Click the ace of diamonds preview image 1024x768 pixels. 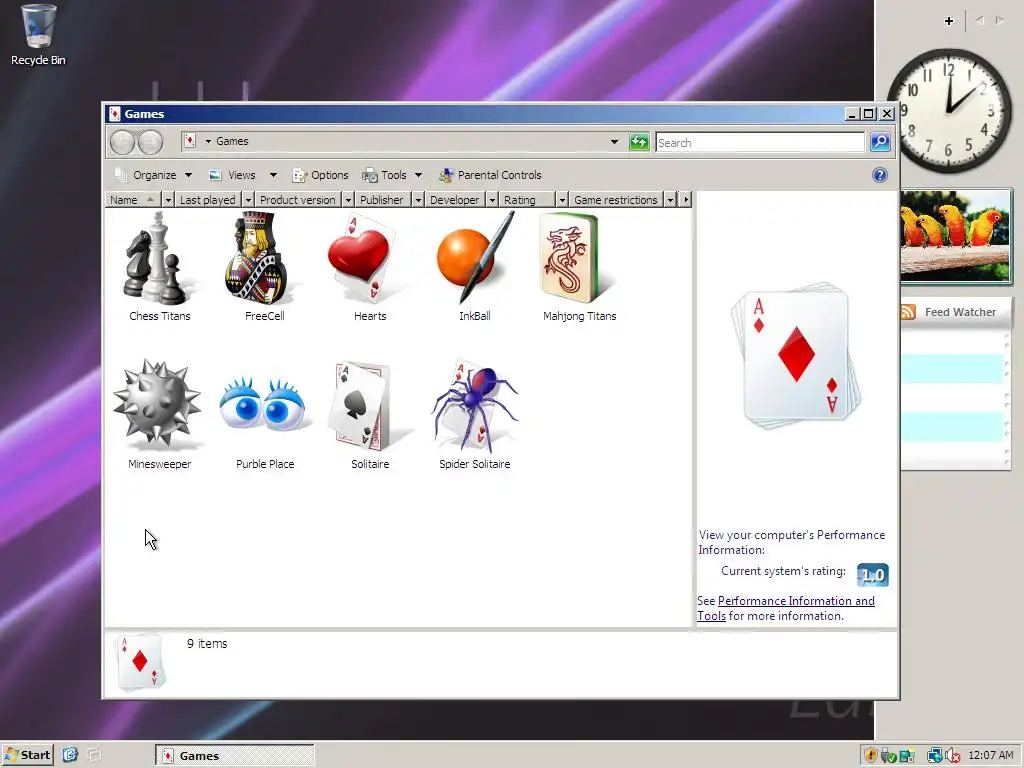796,355
